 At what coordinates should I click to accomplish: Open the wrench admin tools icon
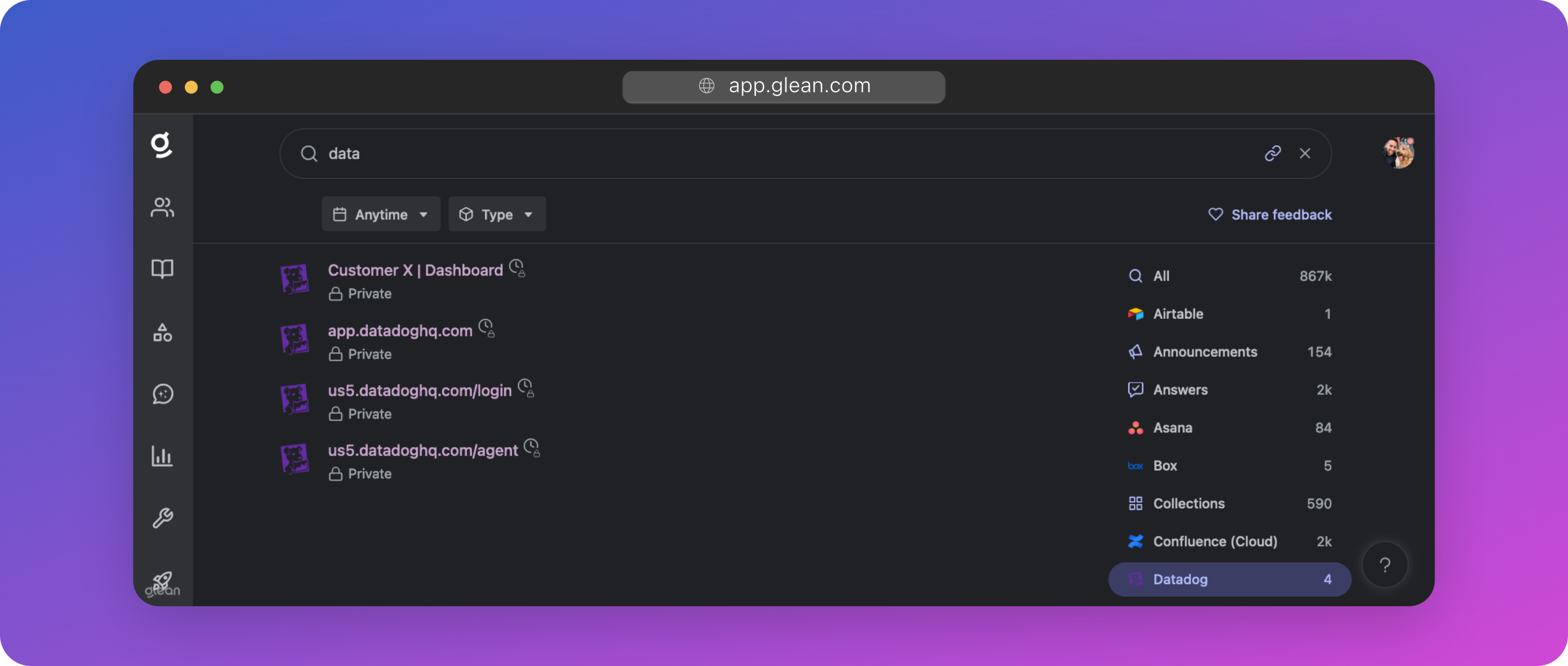(x=162, y=518)
